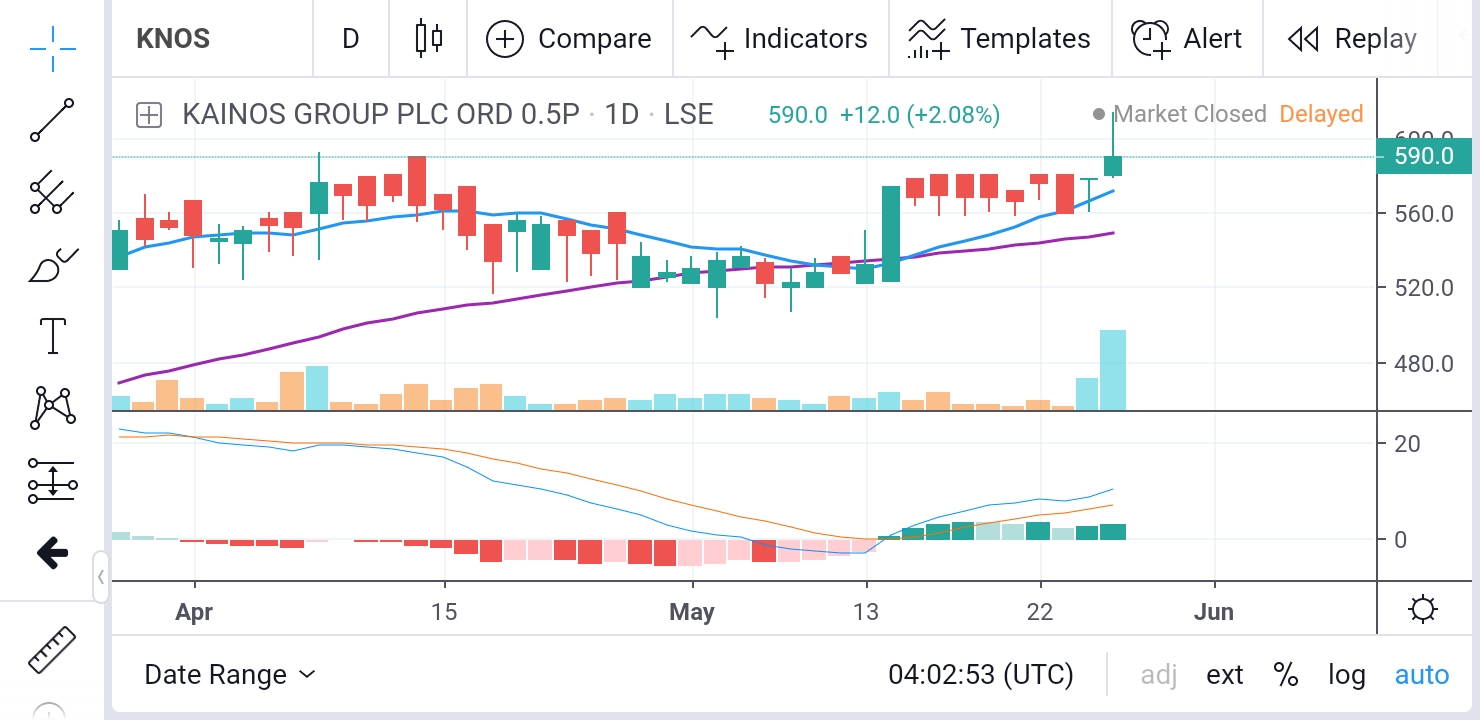Activate the ruler measure tool
This screenshot has height=720, width=1480.
tap(51, 650)
